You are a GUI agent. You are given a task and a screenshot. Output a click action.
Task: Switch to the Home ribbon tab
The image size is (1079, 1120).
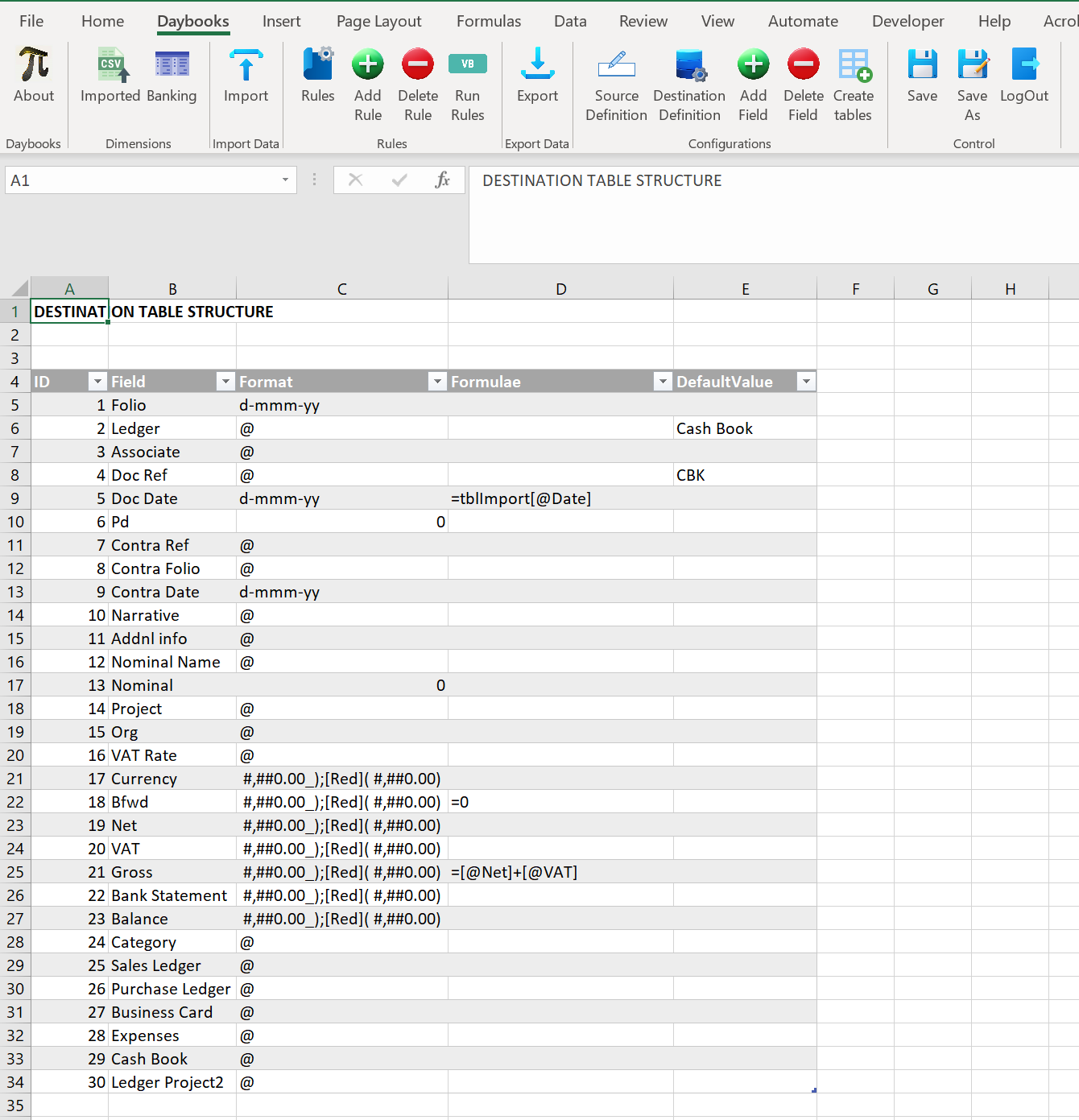[x=103, y=21]
